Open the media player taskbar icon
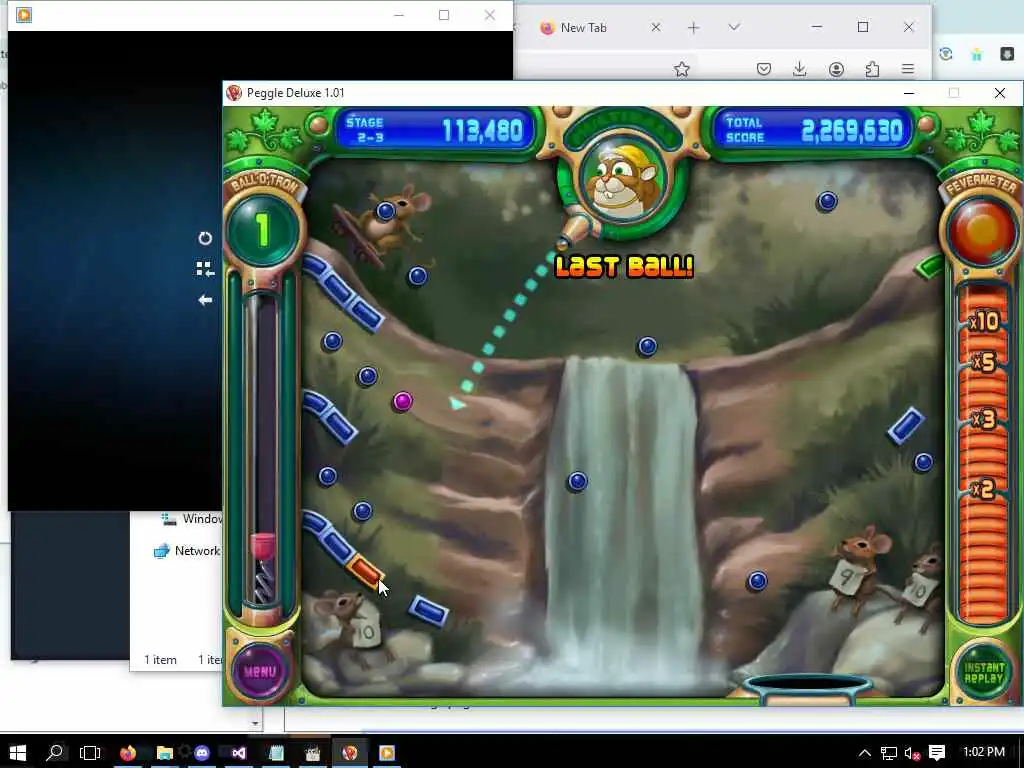Viewport: 1024px width, 768px height. (x=387, y=753)
